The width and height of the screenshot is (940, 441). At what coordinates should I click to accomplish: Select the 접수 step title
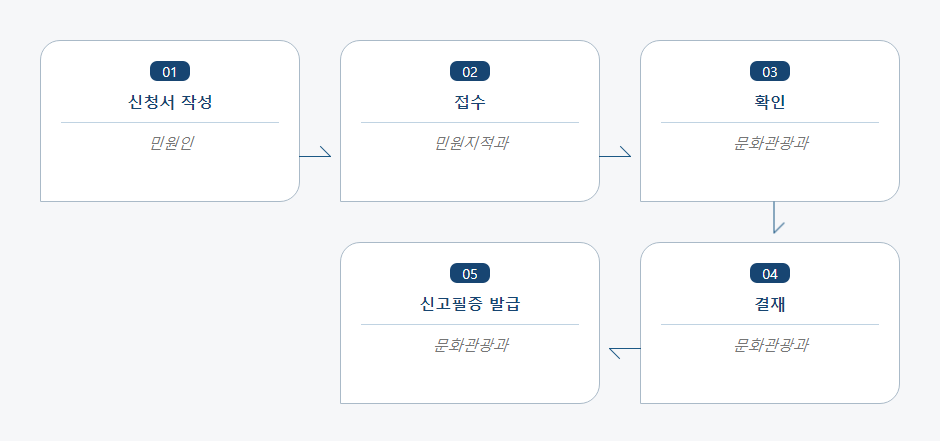click(470, 102)
